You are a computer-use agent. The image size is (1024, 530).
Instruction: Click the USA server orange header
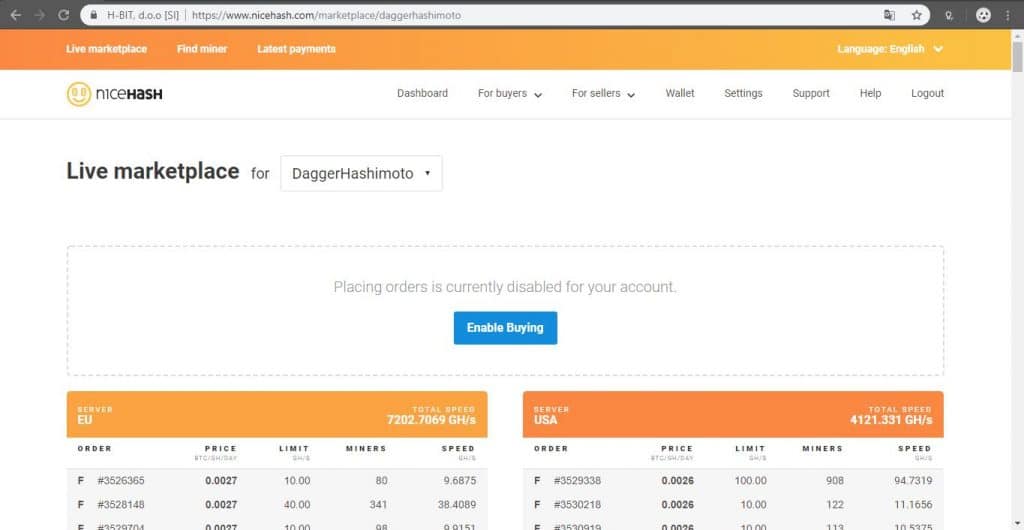[x=733, y=414]
